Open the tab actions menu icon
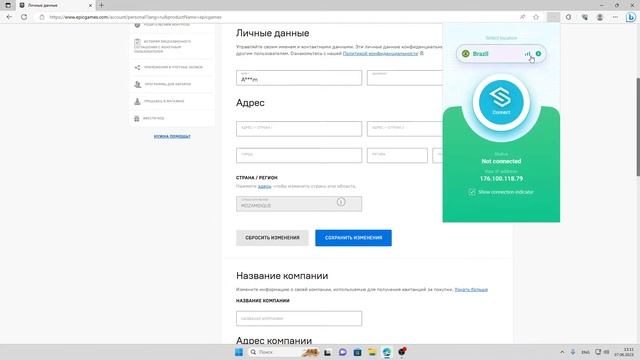 coord(8,5)
